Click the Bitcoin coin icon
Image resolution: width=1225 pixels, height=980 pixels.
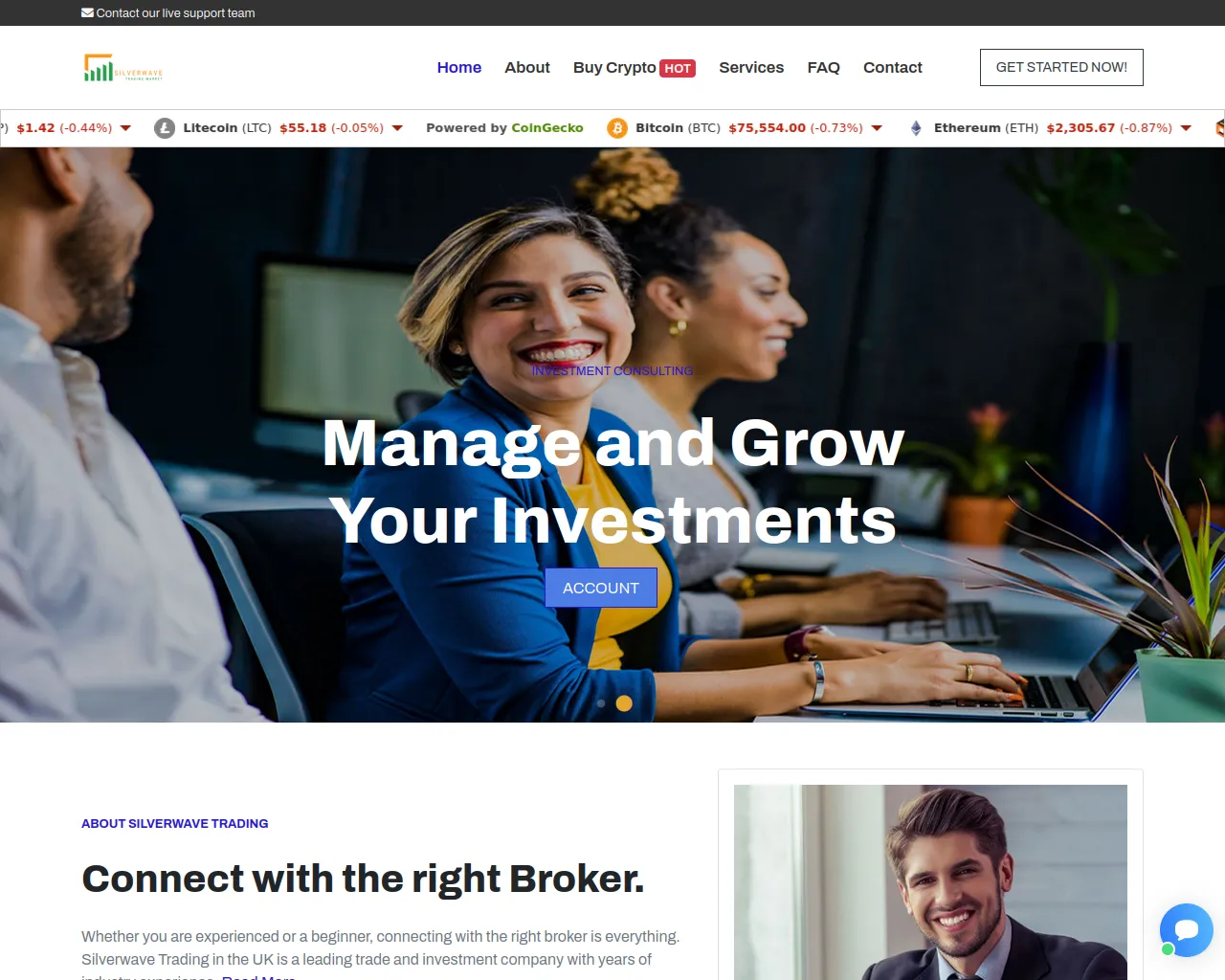pos(617,128)
